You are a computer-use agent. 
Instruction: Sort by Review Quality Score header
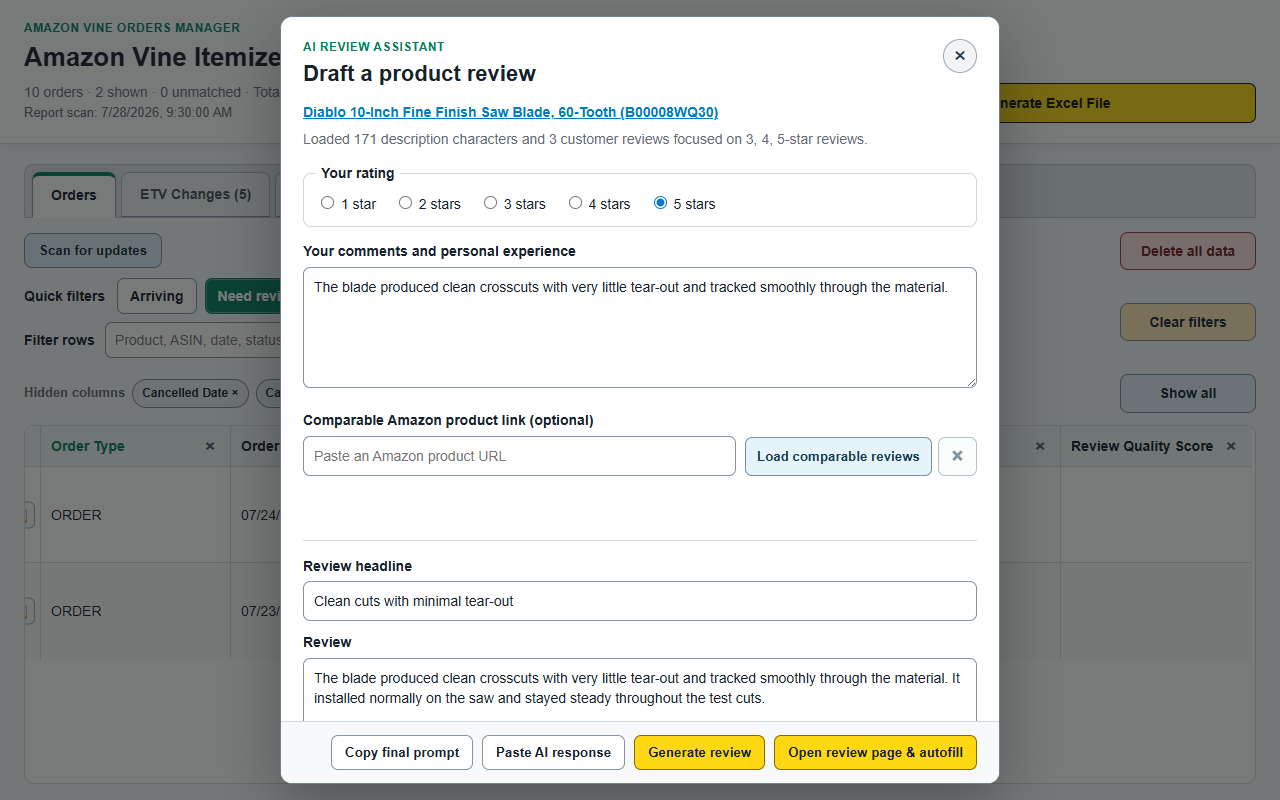[x=1142, y=446]
